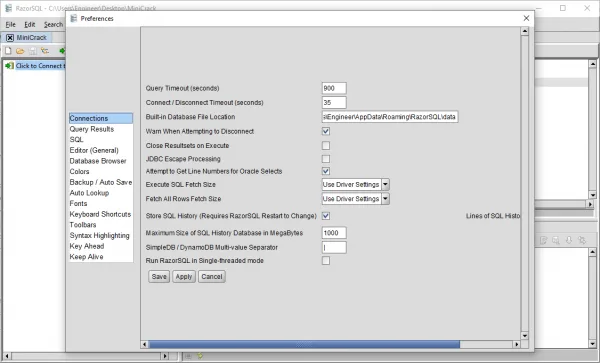Enable Run RazorSQL in Single-threaded mode

(326, 260)
